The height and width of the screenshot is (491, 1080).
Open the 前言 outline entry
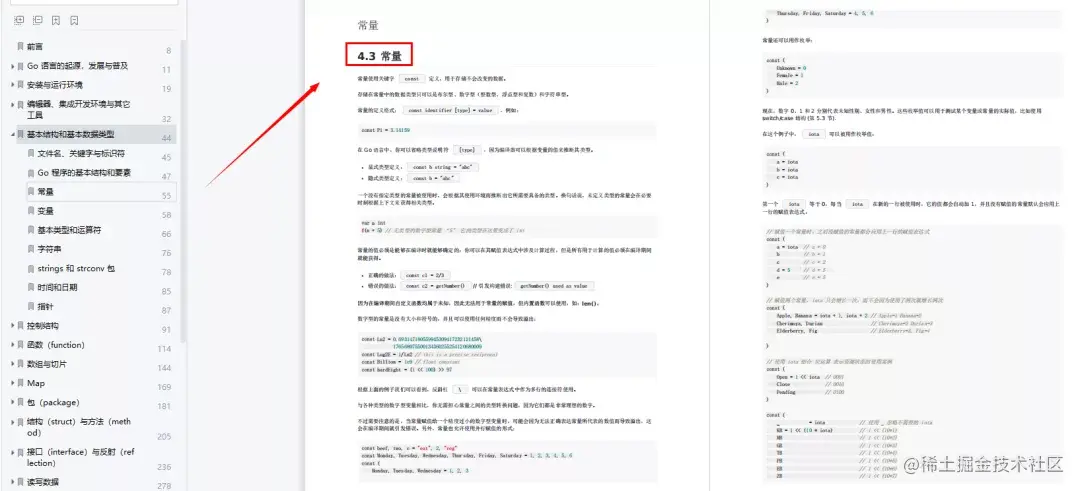[35, 46]
